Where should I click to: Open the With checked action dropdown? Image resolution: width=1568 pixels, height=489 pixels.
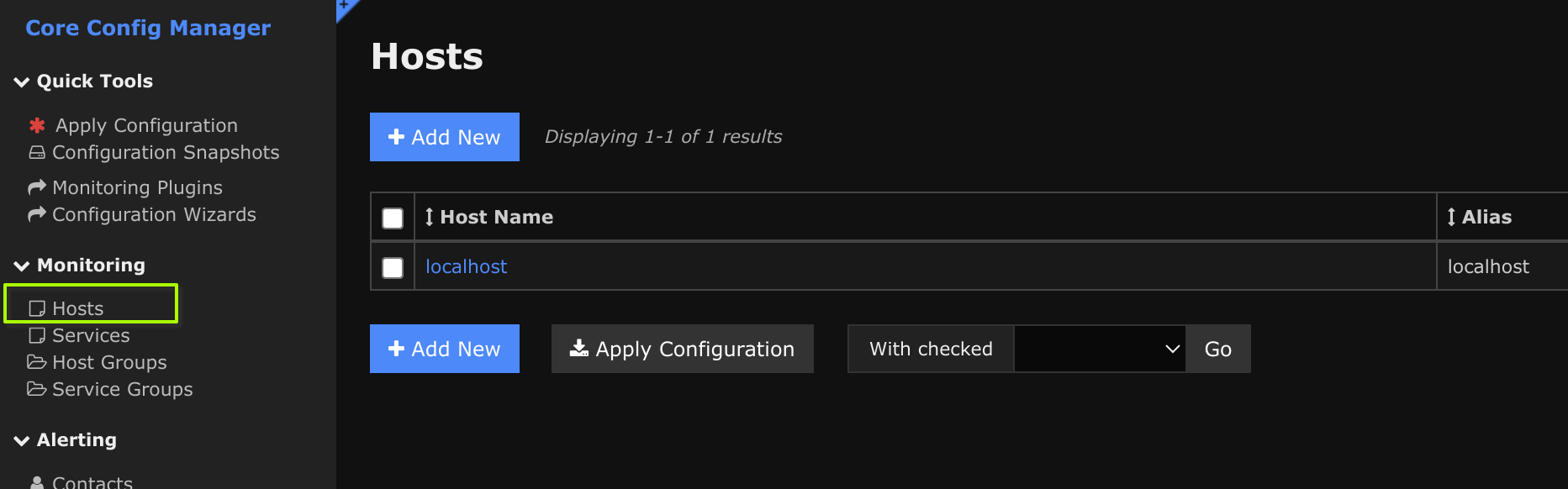[1100, 349]
